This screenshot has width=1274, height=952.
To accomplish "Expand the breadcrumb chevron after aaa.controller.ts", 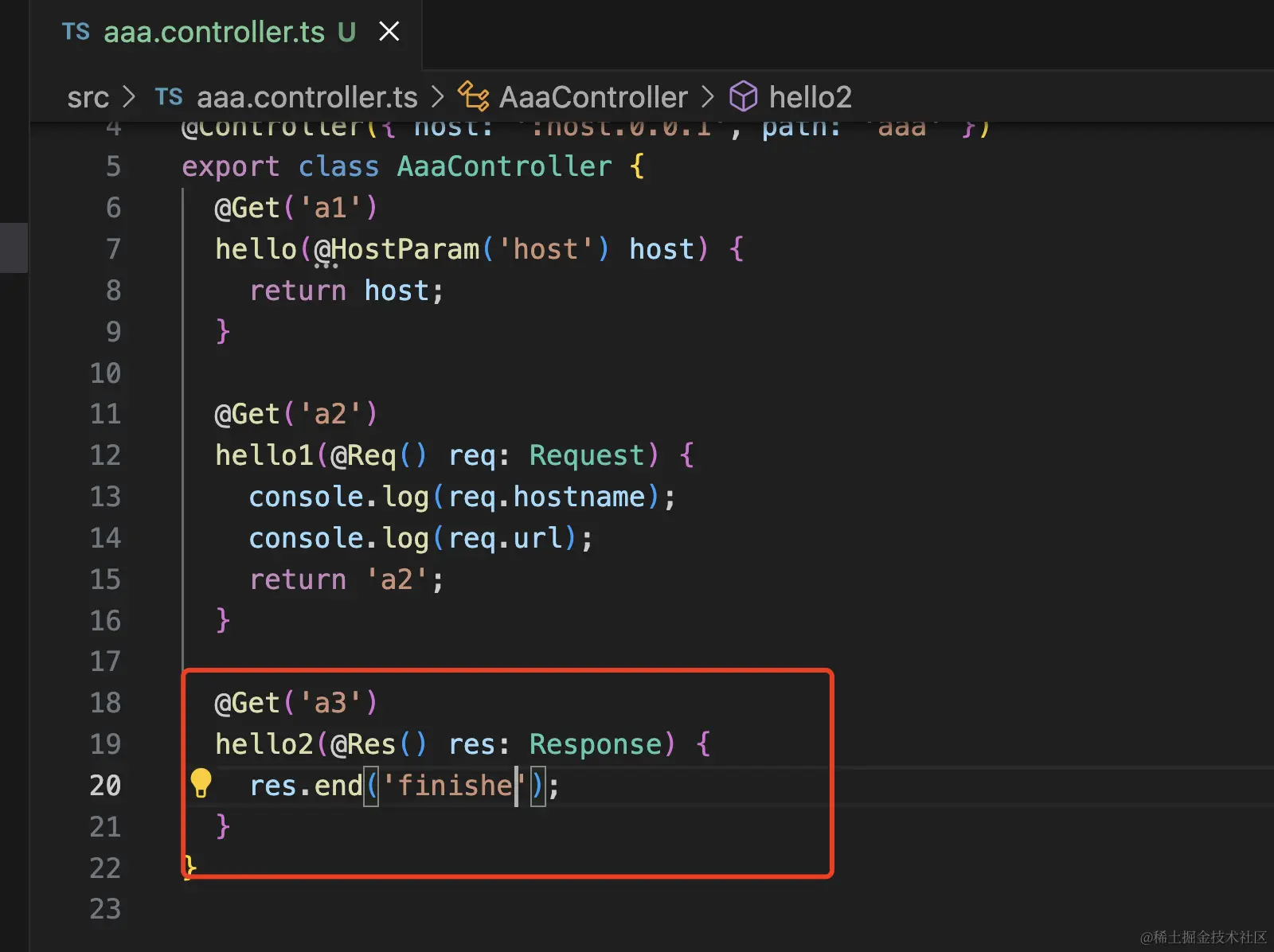I will [437, 97].
